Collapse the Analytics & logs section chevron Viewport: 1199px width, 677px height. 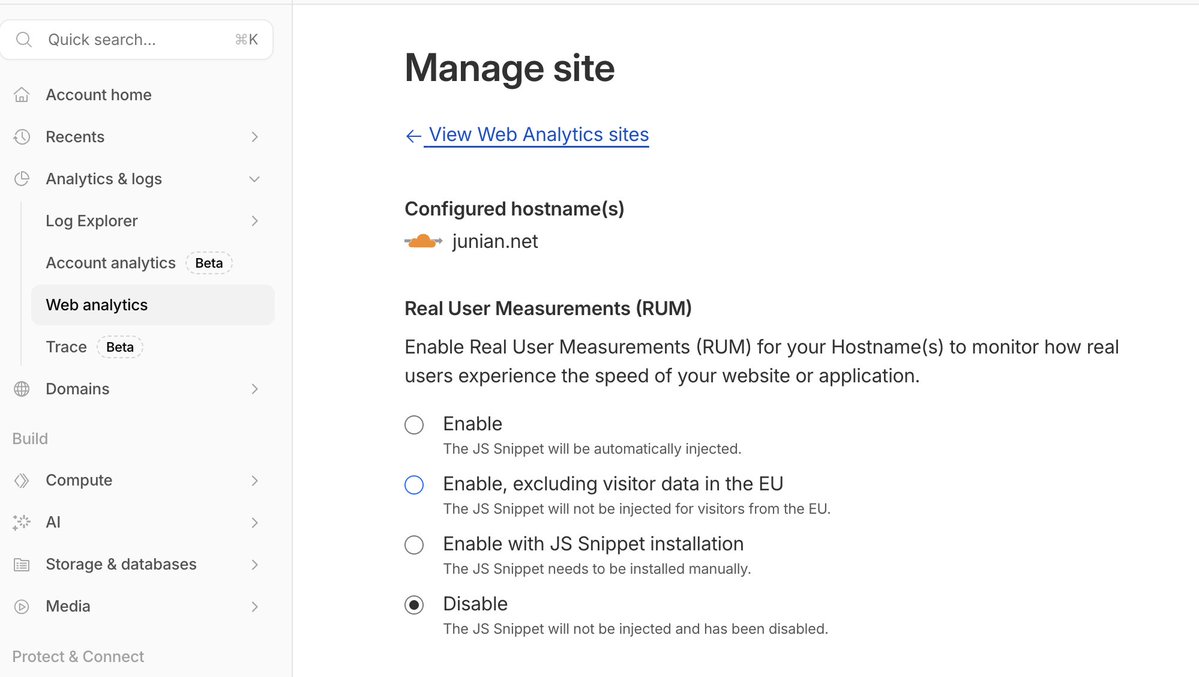pyautogui.click(x=254, y=179)
